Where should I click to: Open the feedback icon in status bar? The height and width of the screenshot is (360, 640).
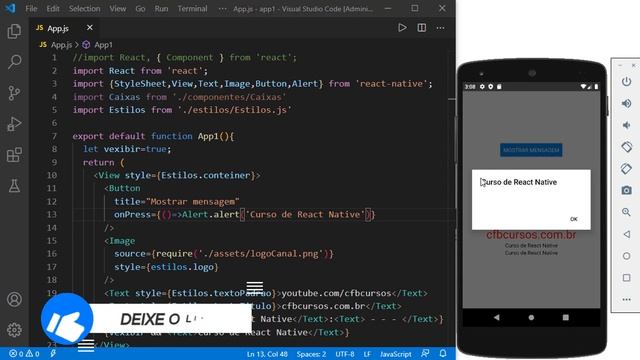click(x=425, y=353)
